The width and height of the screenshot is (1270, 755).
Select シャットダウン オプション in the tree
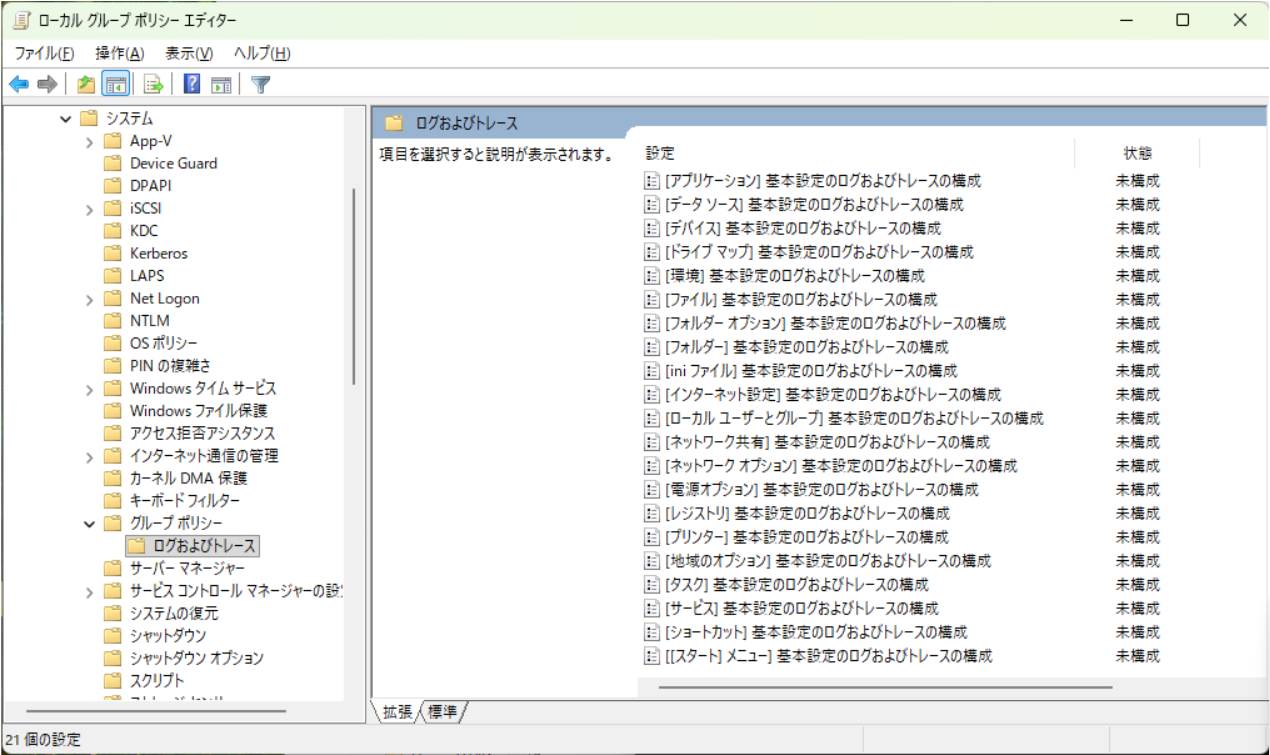(x=197, y=658)
